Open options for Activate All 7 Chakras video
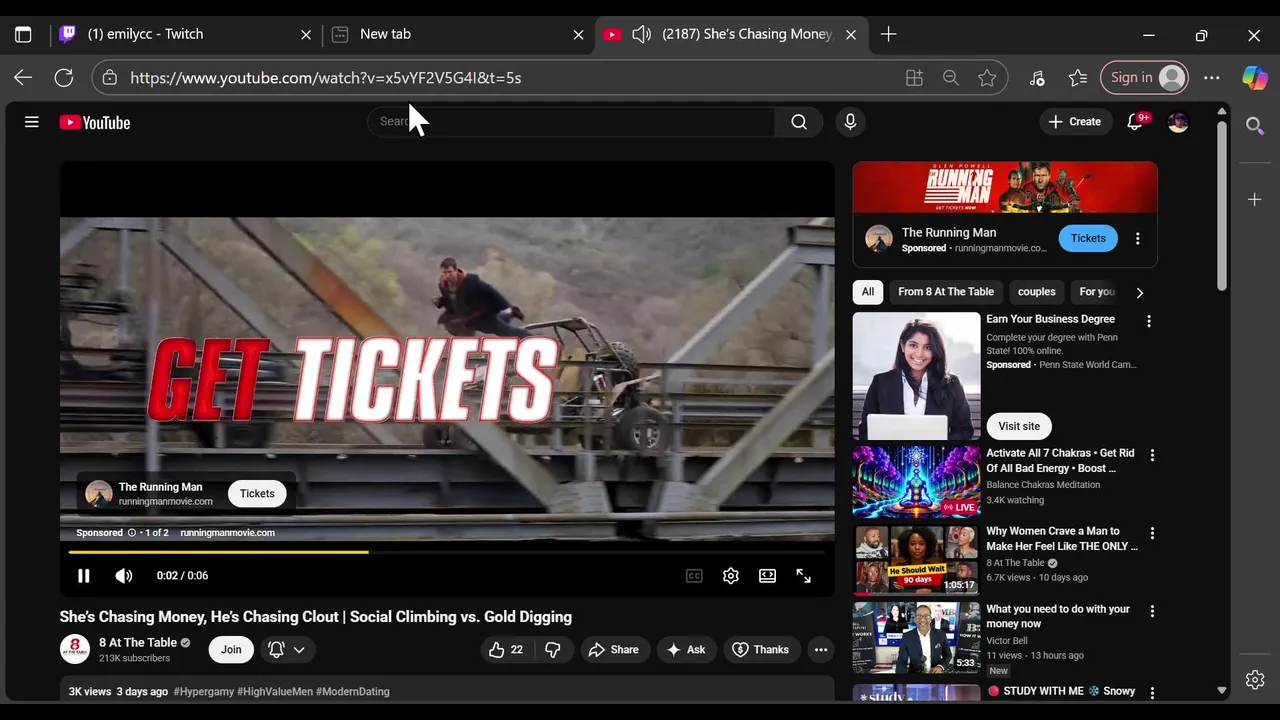This screenshot has width=1280, height=720. 1152,455
